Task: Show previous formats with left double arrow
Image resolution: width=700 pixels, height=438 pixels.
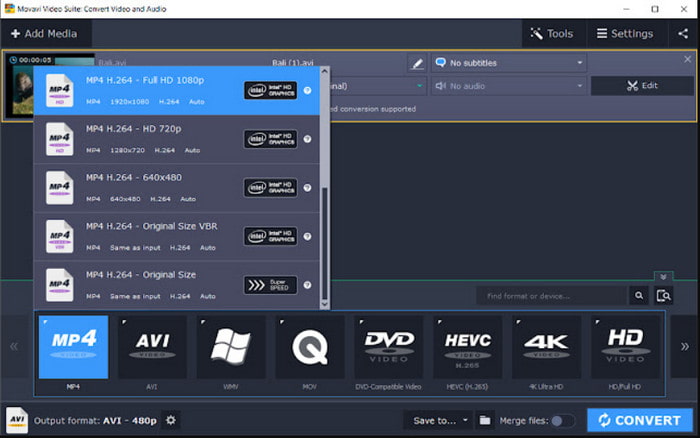Action: pos(14,346)
